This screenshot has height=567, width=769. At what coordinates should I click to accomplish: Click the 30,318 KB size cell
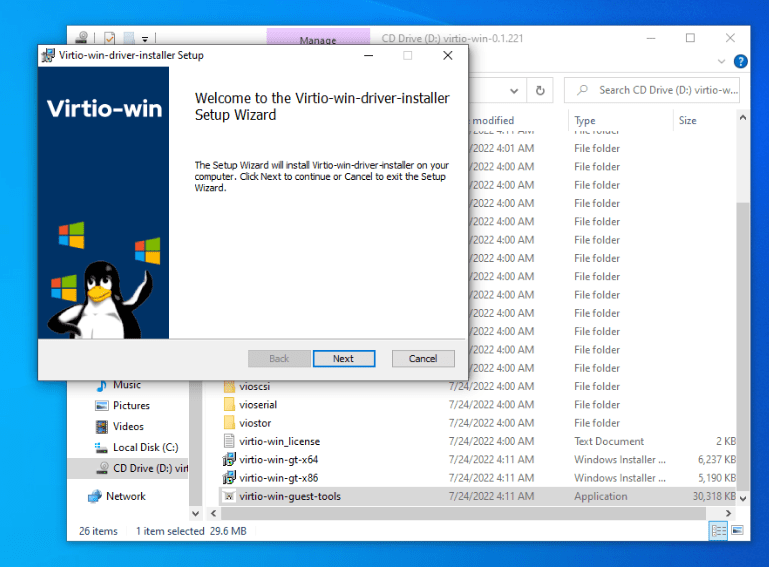[714, 496]
